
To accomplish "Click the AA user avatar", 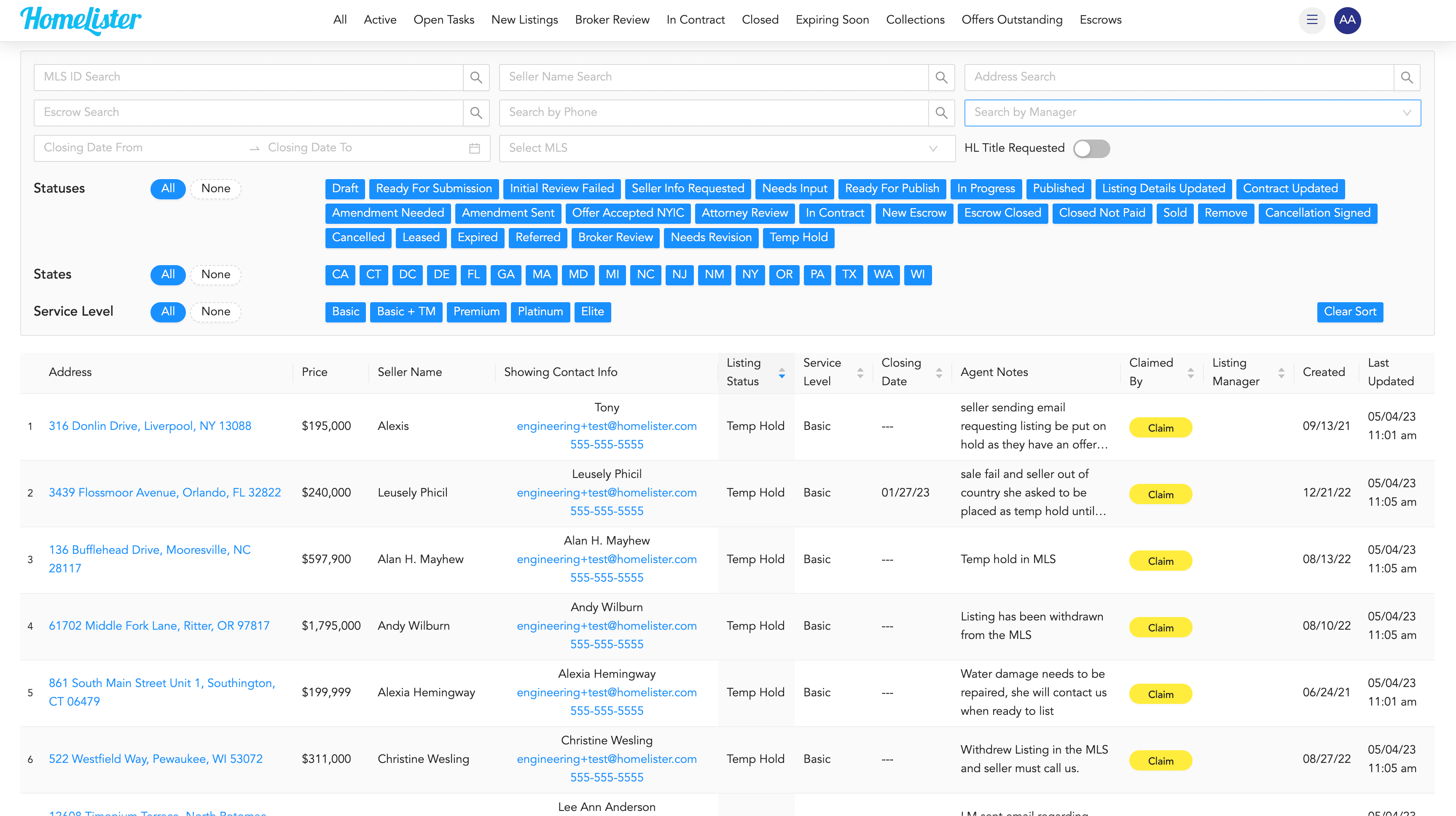I will click(x=1347, y=20).
